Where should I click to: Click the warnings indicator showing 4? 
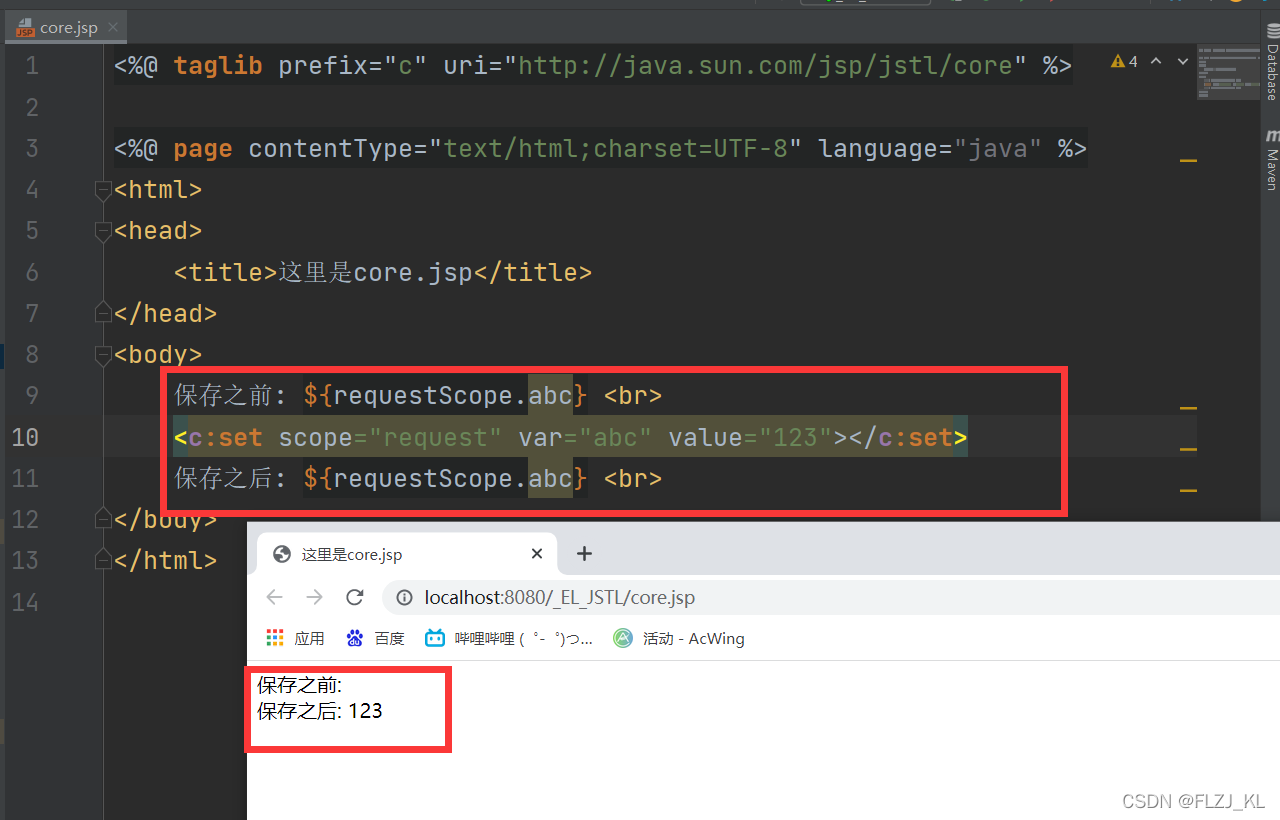coord(1124,62)
